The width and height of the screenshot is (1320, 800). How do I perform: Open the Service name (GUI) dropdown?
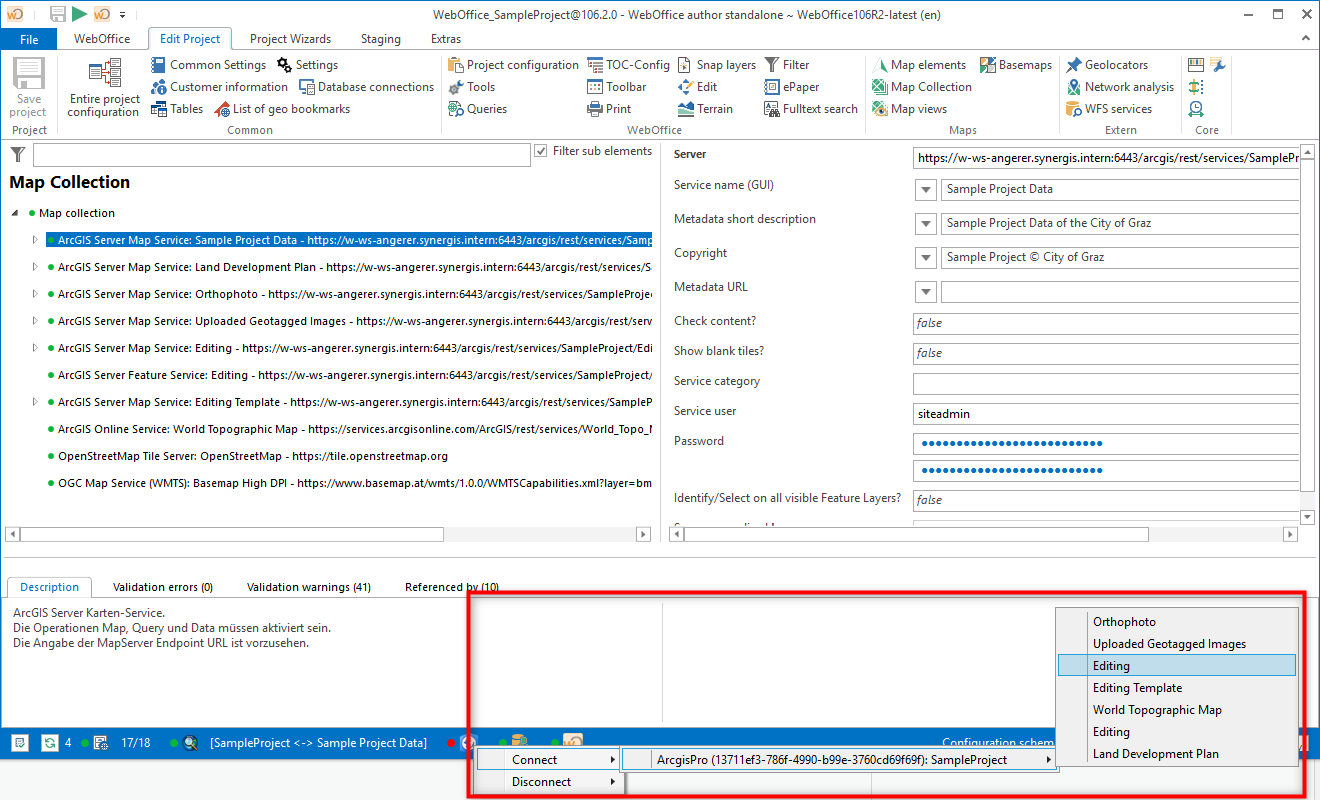(x=925, y=189)
